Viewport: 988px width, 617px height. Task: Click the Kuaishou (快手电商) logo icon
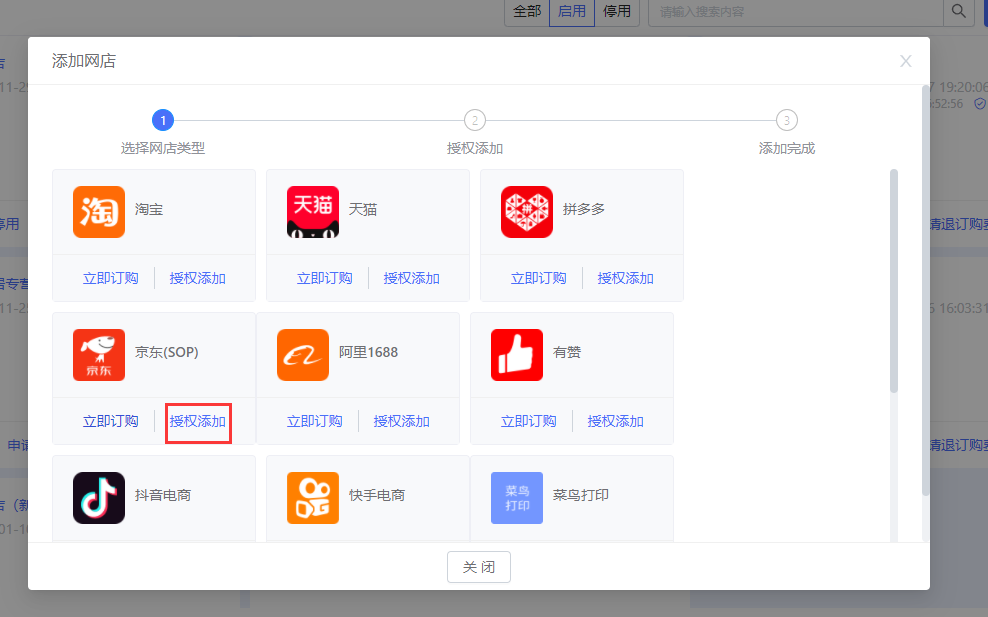click(x=313, y=498)
